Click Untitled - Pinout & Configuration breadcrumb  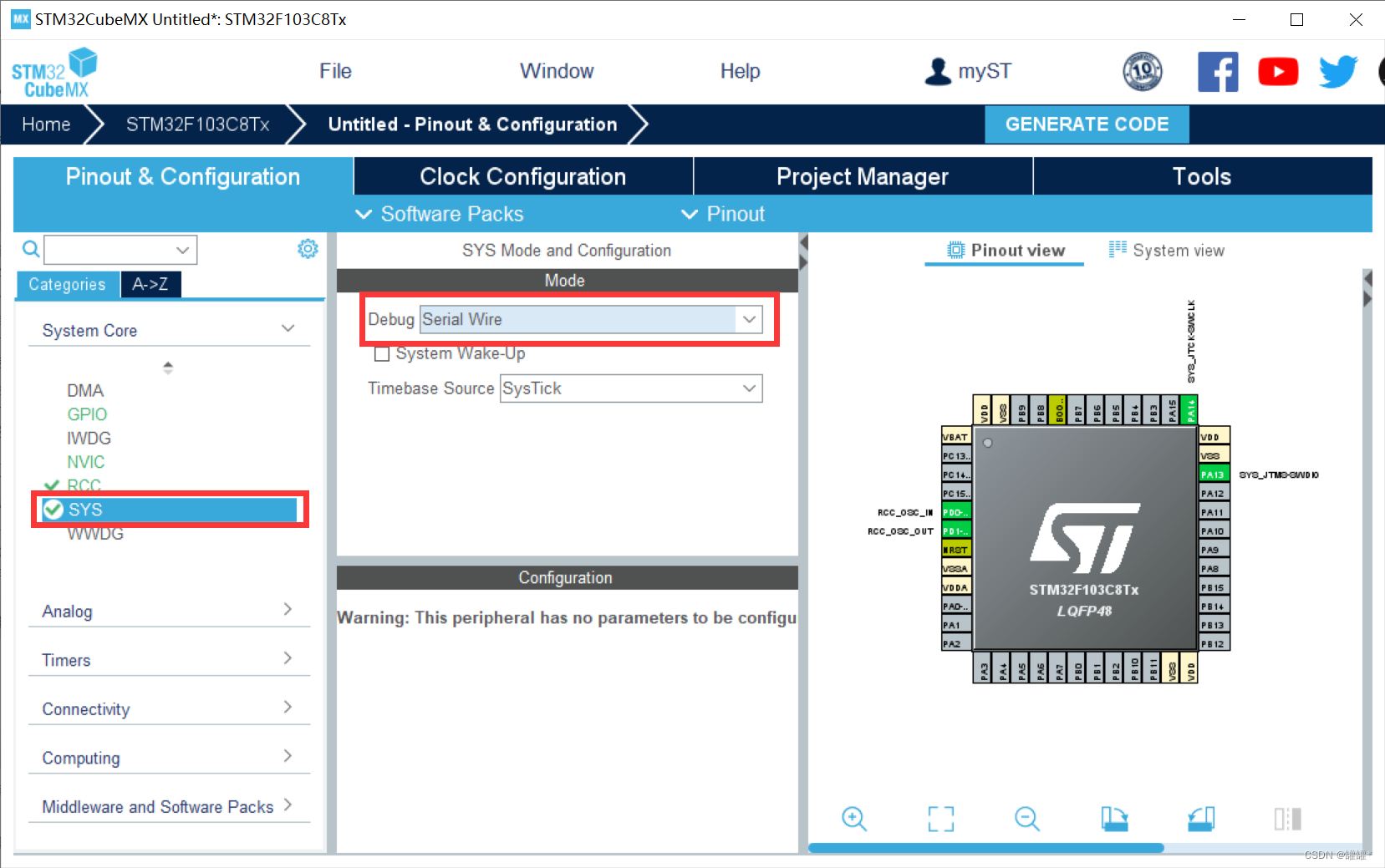(472, 124)
